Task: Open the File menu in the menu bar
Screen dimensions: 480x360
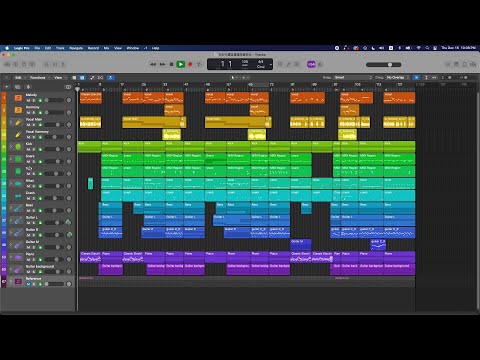Action: coord(37,48)
